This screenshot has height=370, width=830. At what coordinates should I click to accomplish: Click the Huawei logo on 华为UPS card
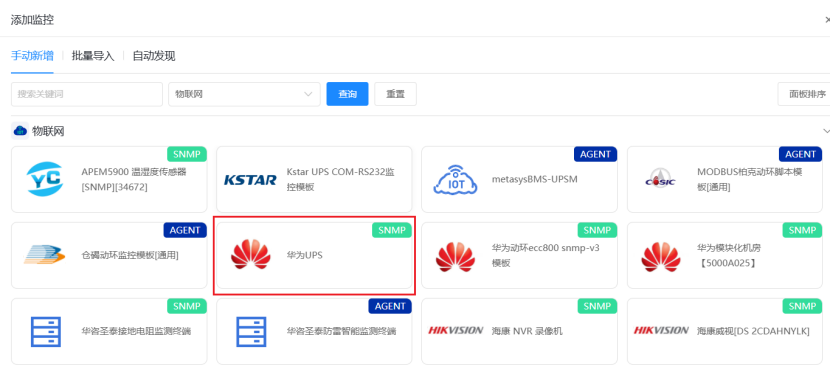pyautogui.click(x=250, y=255)
